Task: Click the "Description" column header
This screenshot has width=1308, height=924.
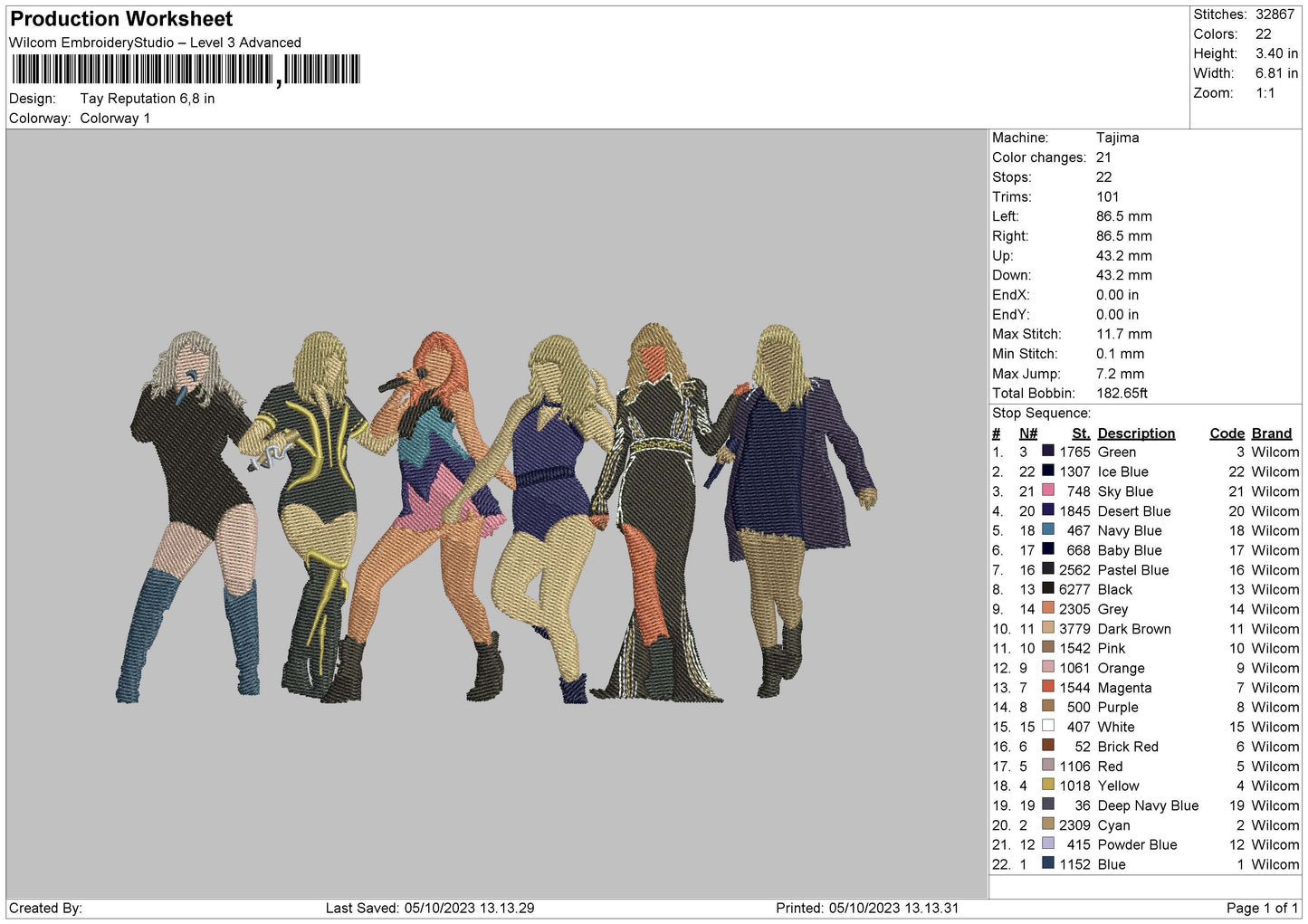Action: [1136, 433]
